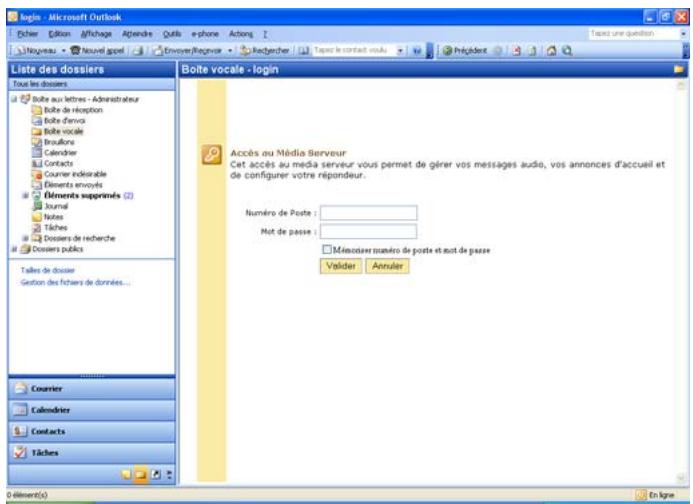
Task: Click the blue help icon after the contact box
Action: pyautogui.click(x=416, y=51)
